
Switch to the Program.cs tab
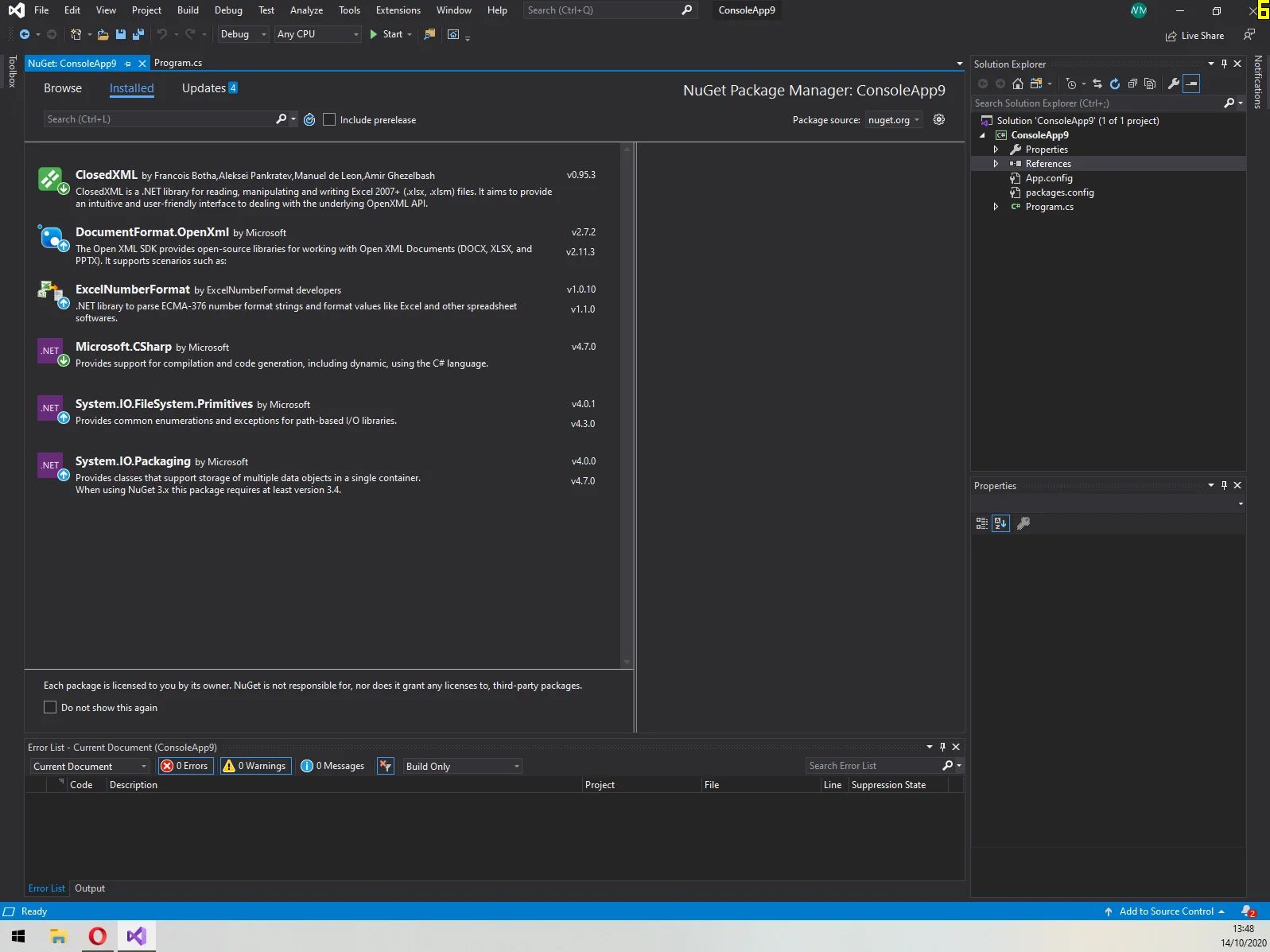178,63
